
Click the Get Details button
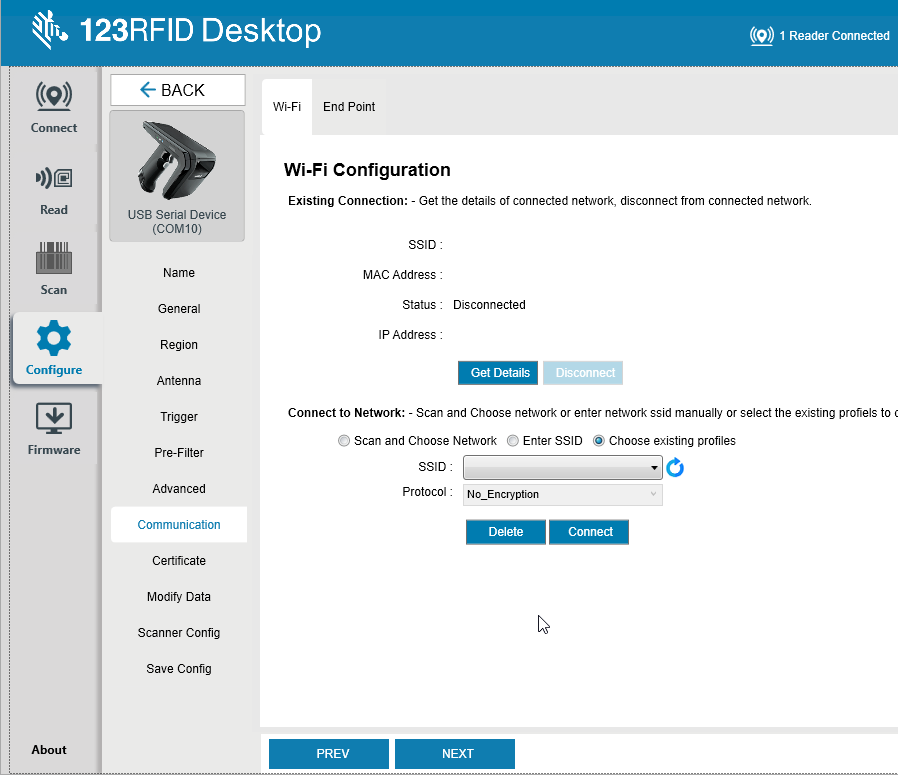498,373
